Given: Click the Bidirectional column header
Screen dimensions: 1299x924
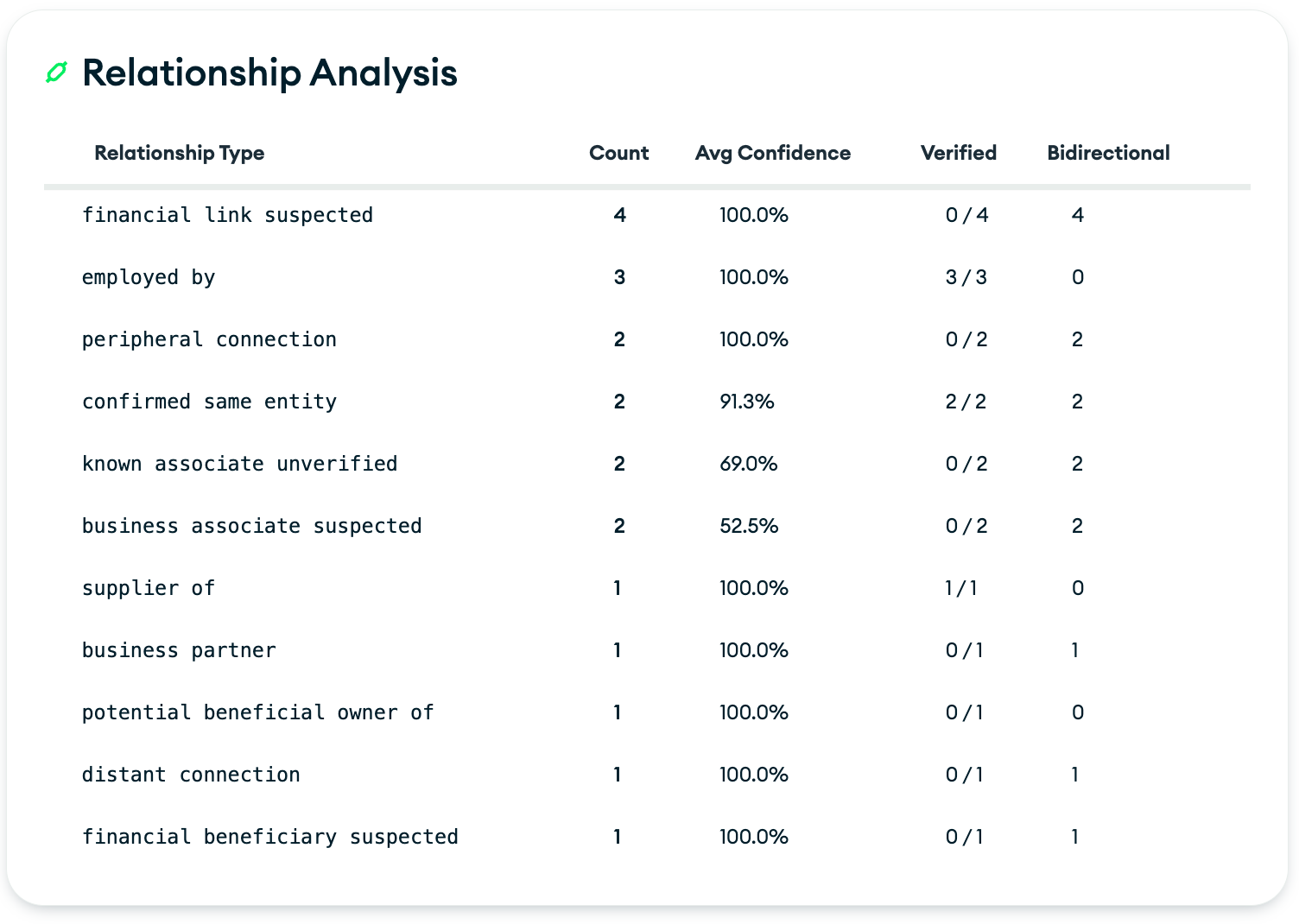Looking at the screenshot, I should pos(1108,153).
